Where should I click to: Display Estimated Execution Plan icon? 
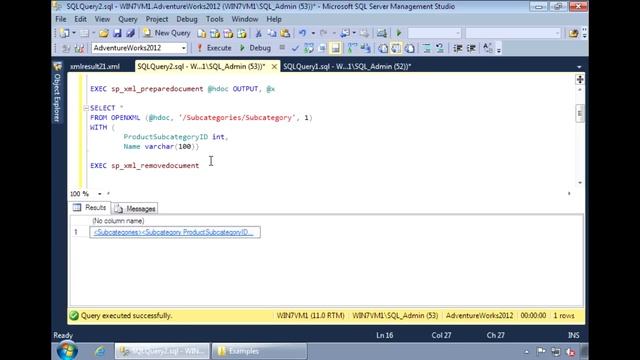309,48
